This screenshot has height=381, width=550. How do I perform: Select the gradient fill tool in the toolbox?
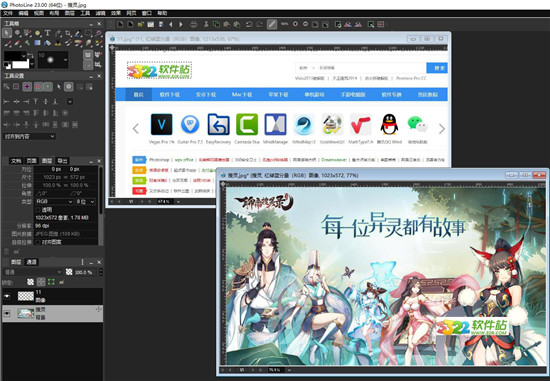tap(37, 43)
